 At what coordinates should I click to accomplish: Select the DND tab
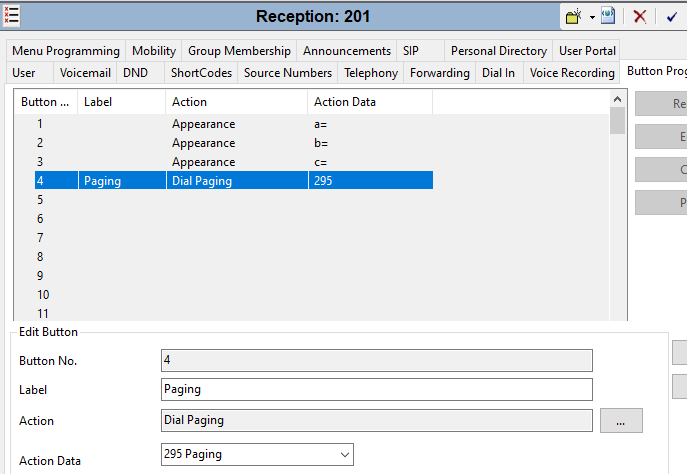140,73
